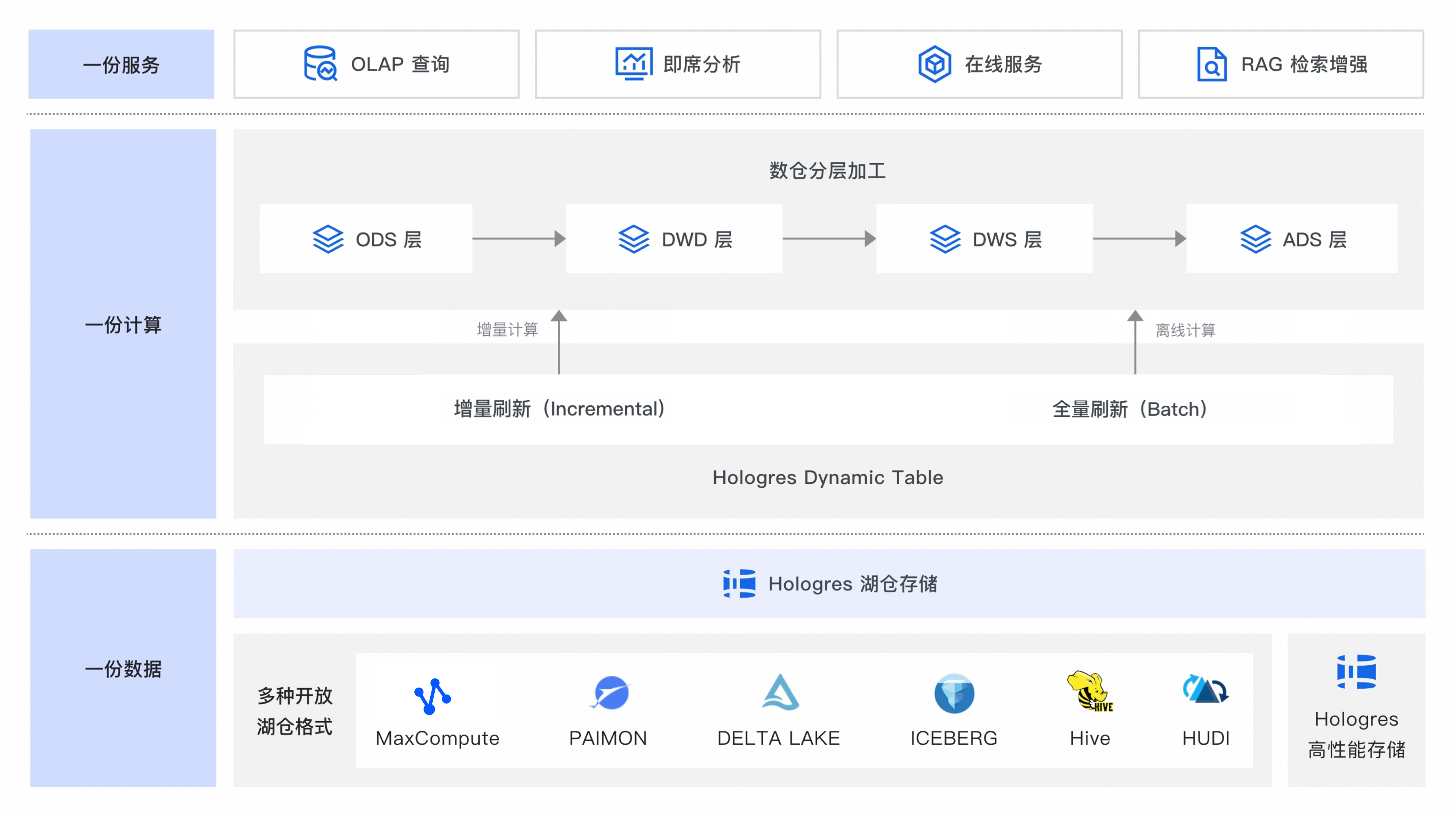Image resolution: width=1456 pixels, height=817 pixels.
Task: Click the Hologres 高性能存储 logo icon
Action: (1356, 672)
